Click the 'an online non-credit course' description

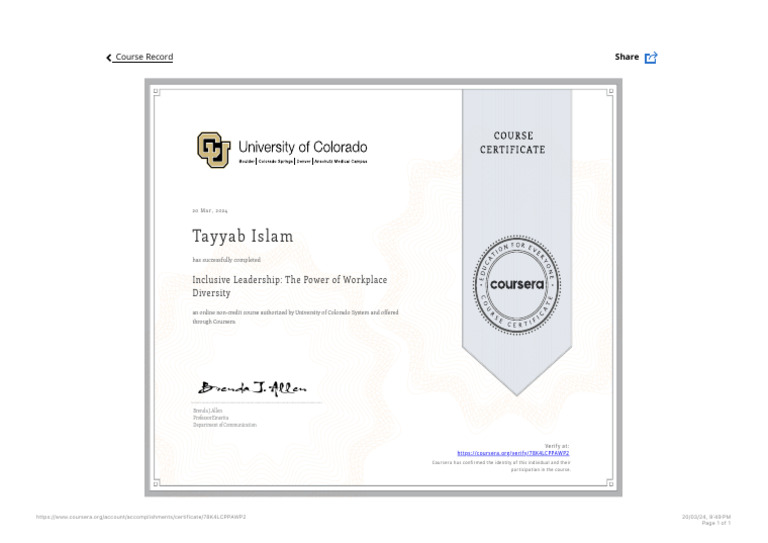(x=295, y=317)
